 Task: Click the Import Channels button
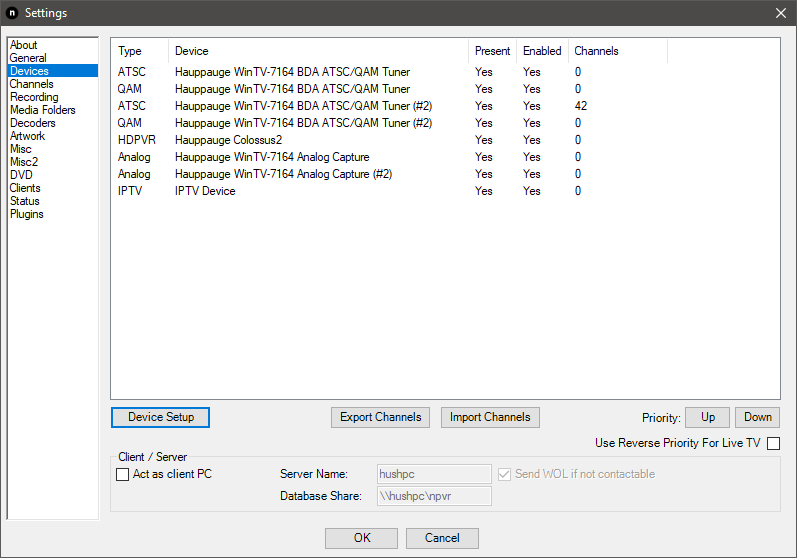click(490, 417)
